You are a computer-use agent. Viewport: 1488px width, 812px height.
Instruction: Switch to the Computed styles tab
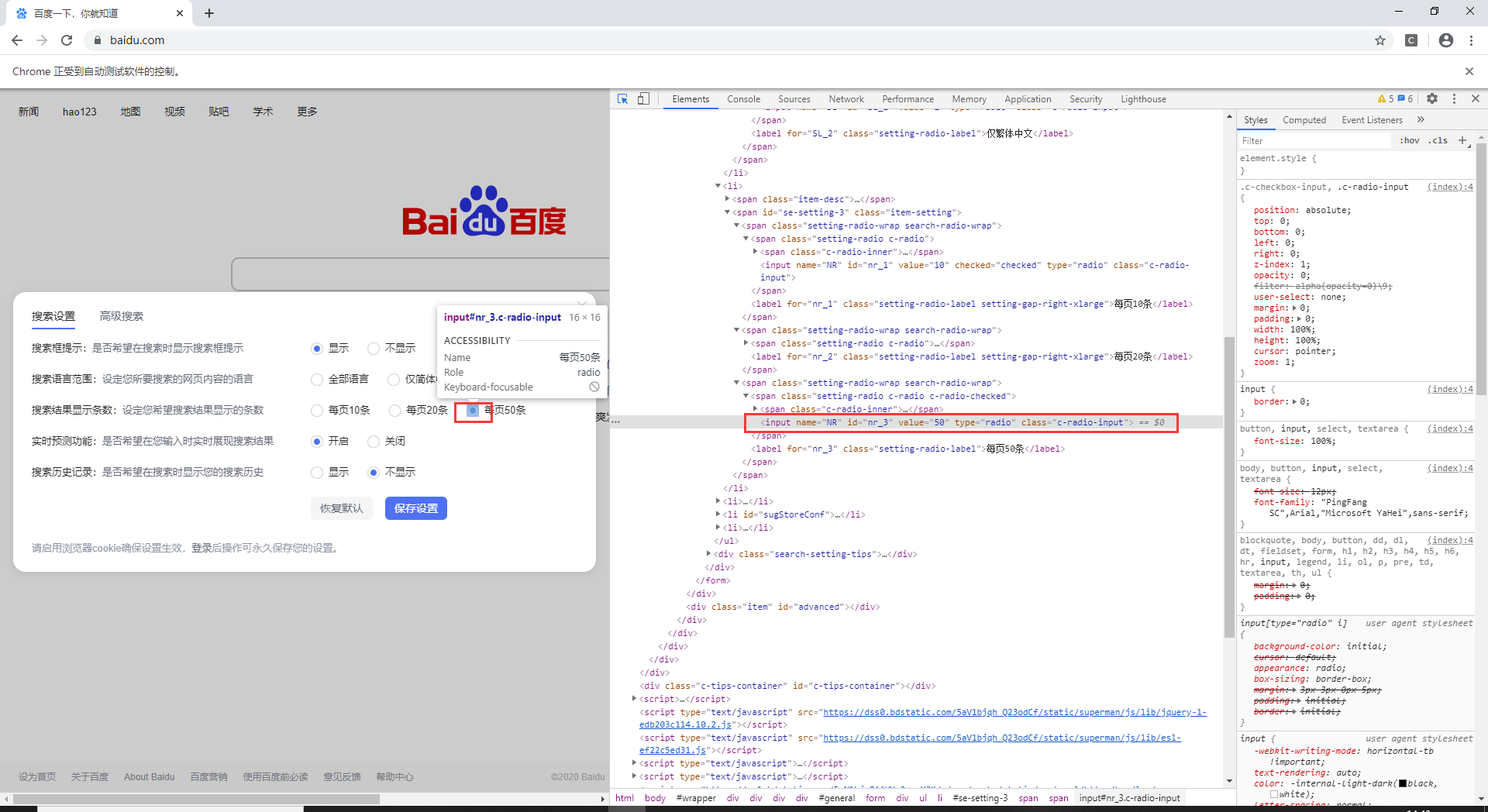[1304, 120]
